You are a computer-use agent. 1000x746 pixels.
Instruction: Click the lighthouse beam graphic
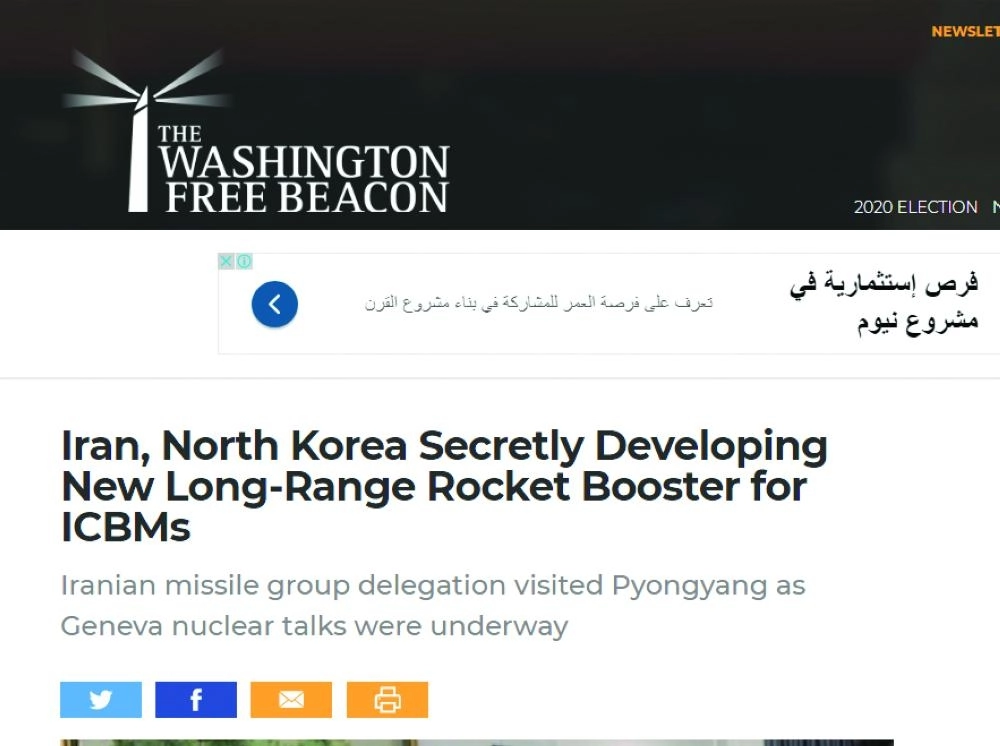[x=146, y=80]
